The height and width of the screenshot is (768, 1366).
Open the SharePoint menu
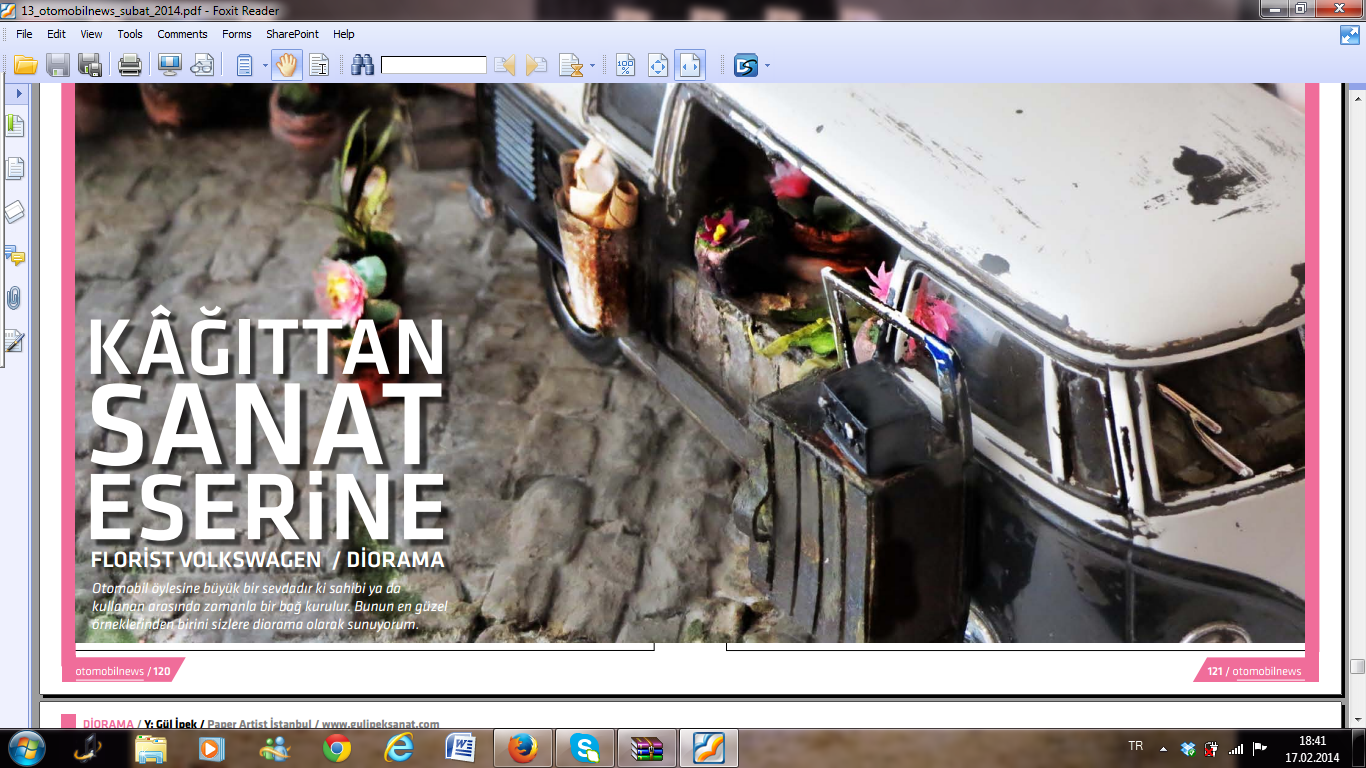pos(292,34)
